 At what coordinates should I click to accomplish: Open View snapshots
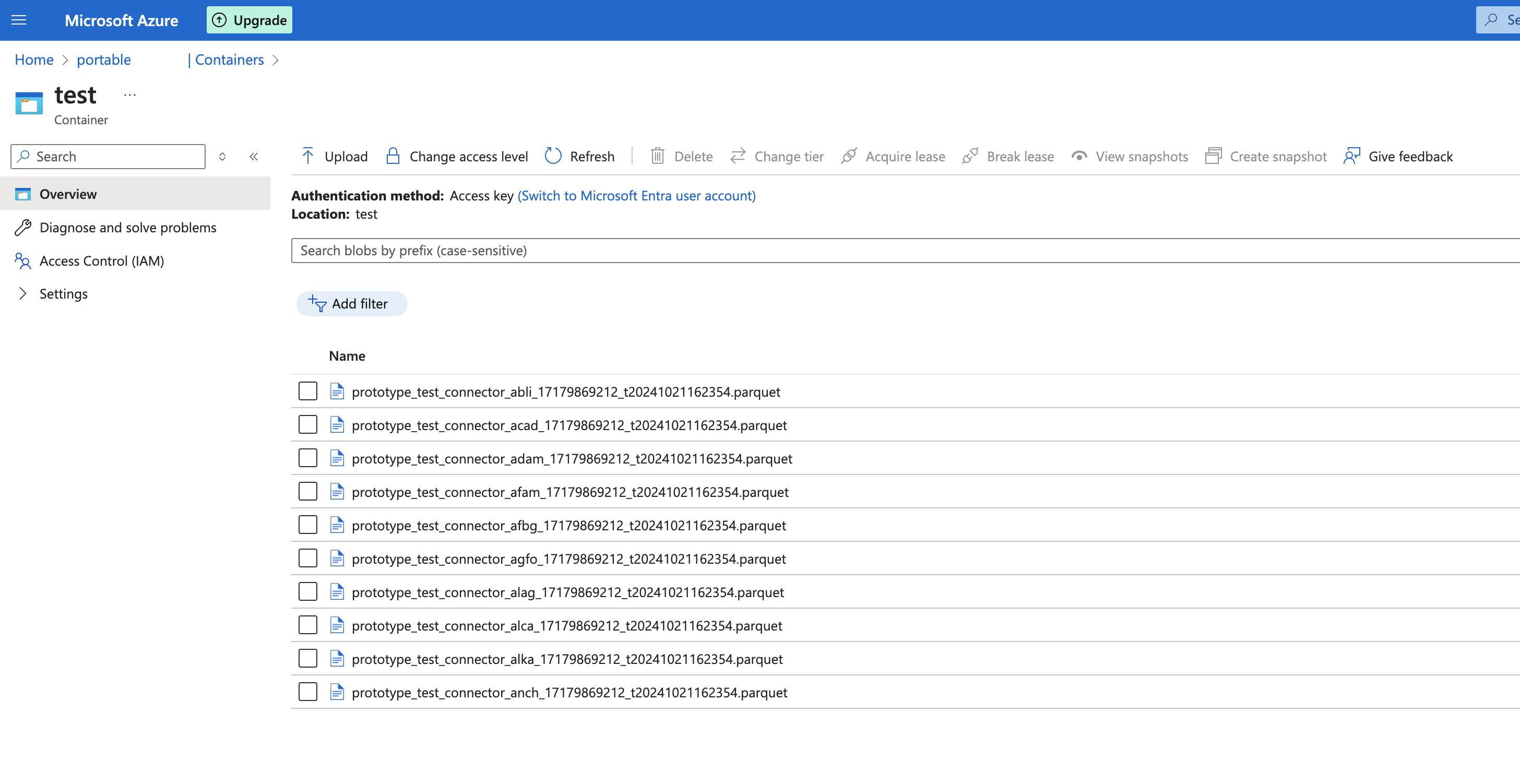1129,156
